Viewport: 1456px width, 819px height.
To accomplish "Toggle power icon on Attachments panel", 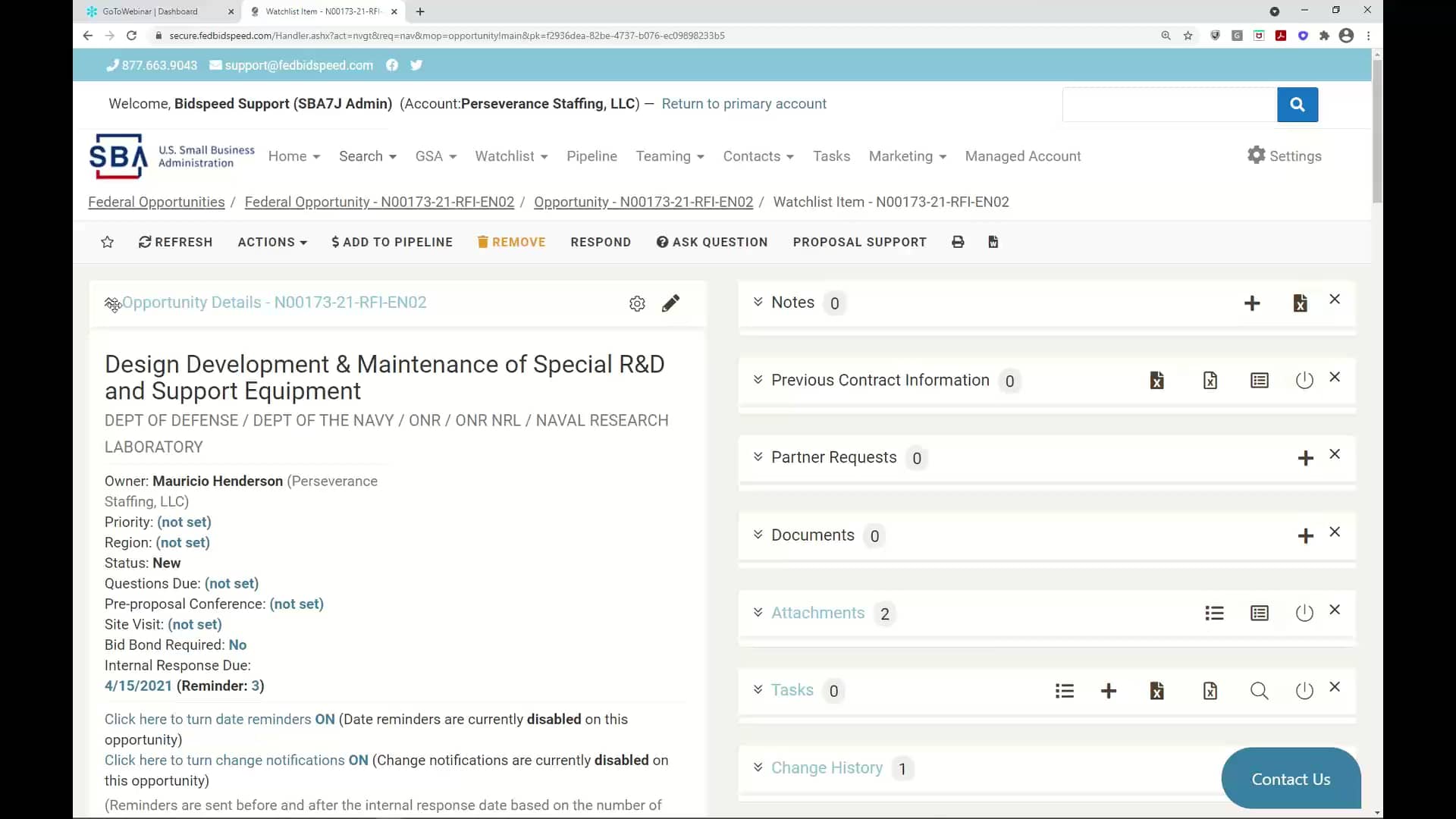I will click(x=1304, y=613).
